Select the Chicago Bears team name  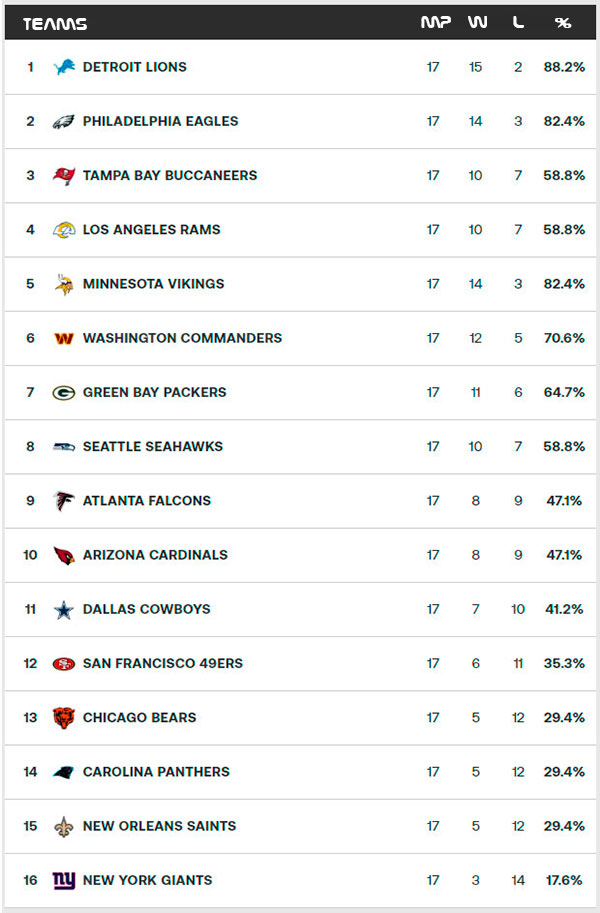coord(139,717)
